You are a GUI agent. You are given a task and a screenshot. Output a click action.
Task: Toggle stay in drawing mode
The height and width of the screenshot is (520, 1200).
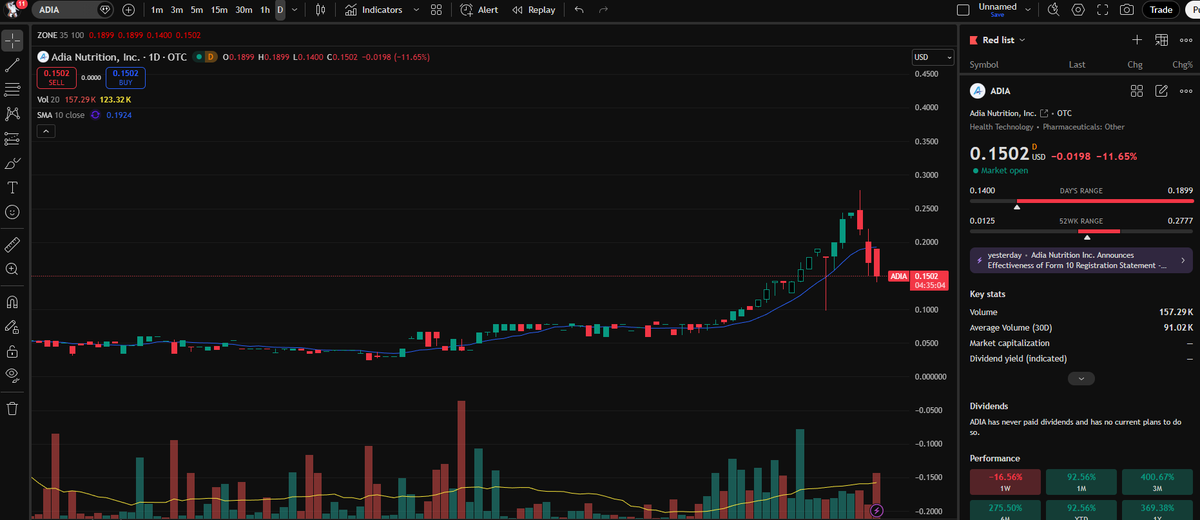point(12,326)
